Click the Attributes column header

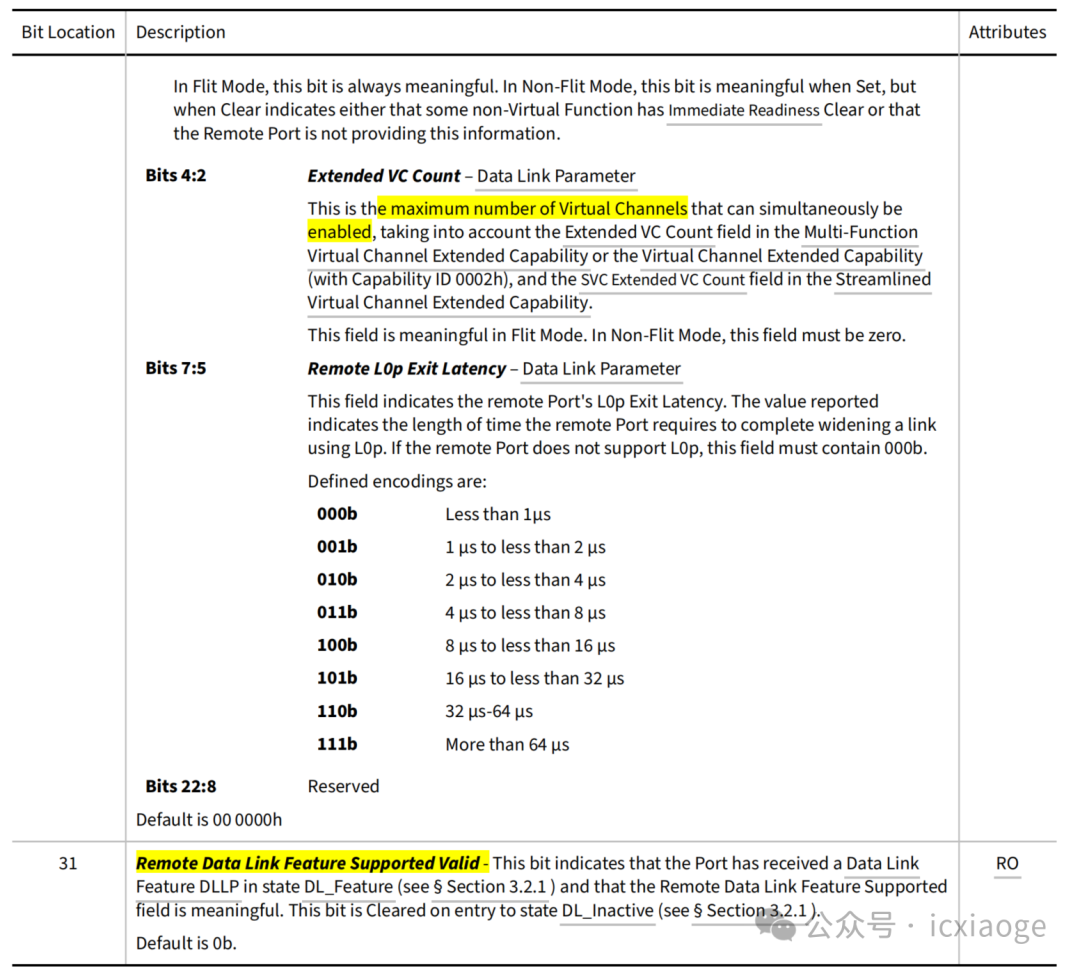pos(1007,32)
